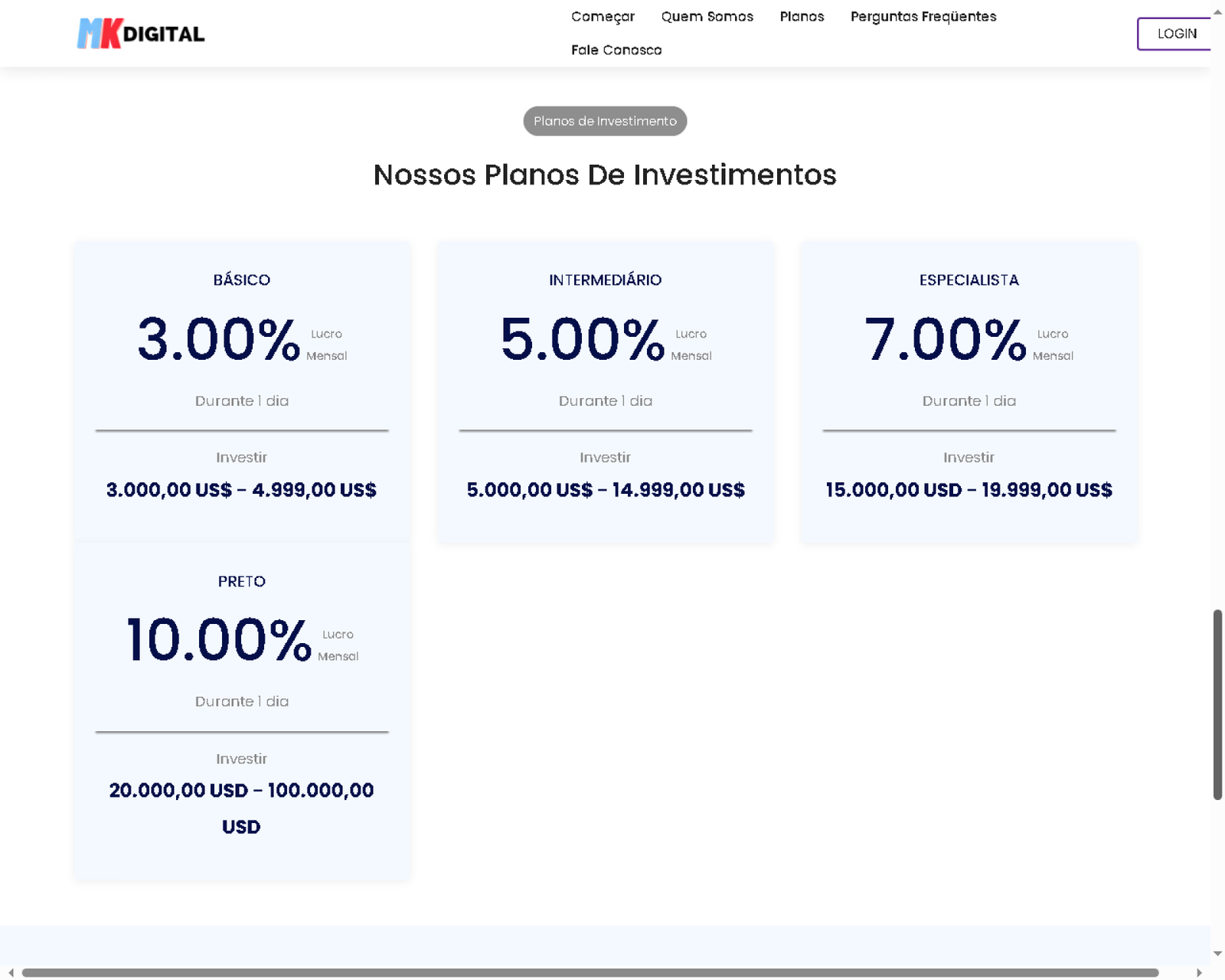The height and width of the screenshot is (980, 1225).
Task: Click the 5.00% rate on the Intermediário plan
Action: point(582,339)
